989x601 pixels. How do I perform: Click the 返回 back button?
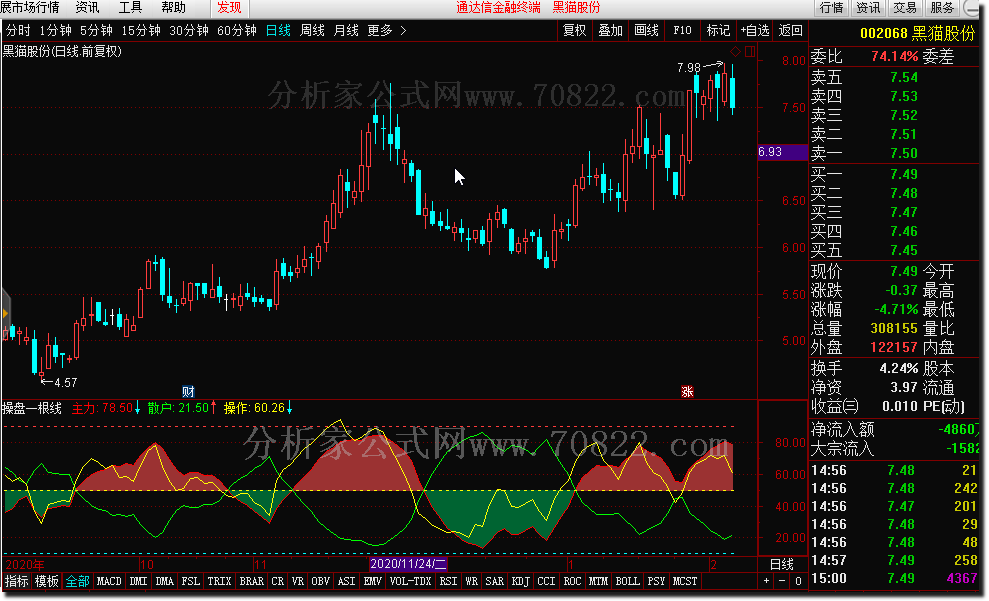click(x=790, y=30)
